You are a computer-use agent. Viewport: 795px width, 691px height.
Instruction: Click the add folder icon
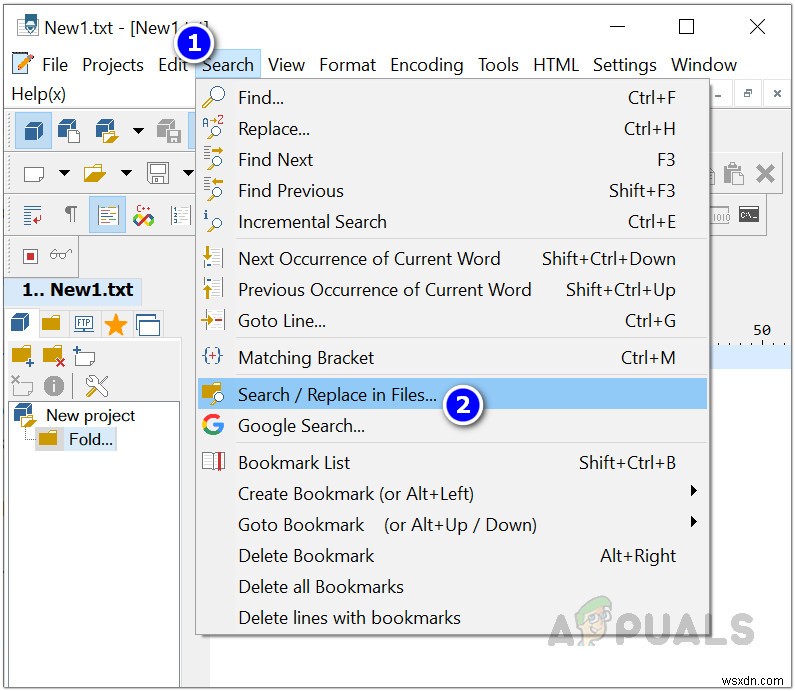pos(23,356)
